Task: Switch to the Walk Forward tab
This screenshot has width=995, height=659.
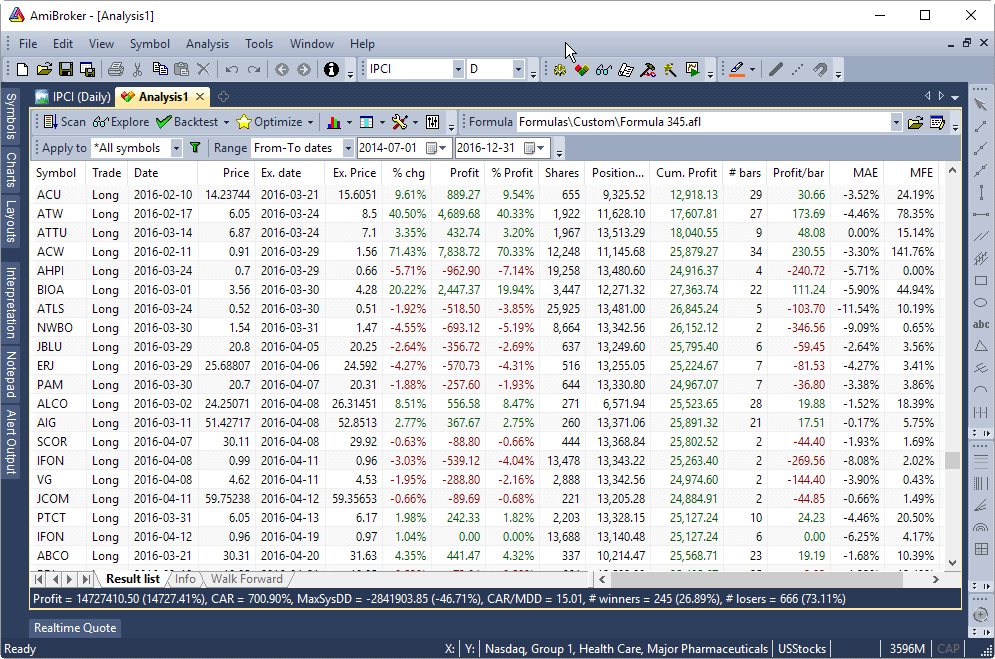Action: click(x=246, y=578)
